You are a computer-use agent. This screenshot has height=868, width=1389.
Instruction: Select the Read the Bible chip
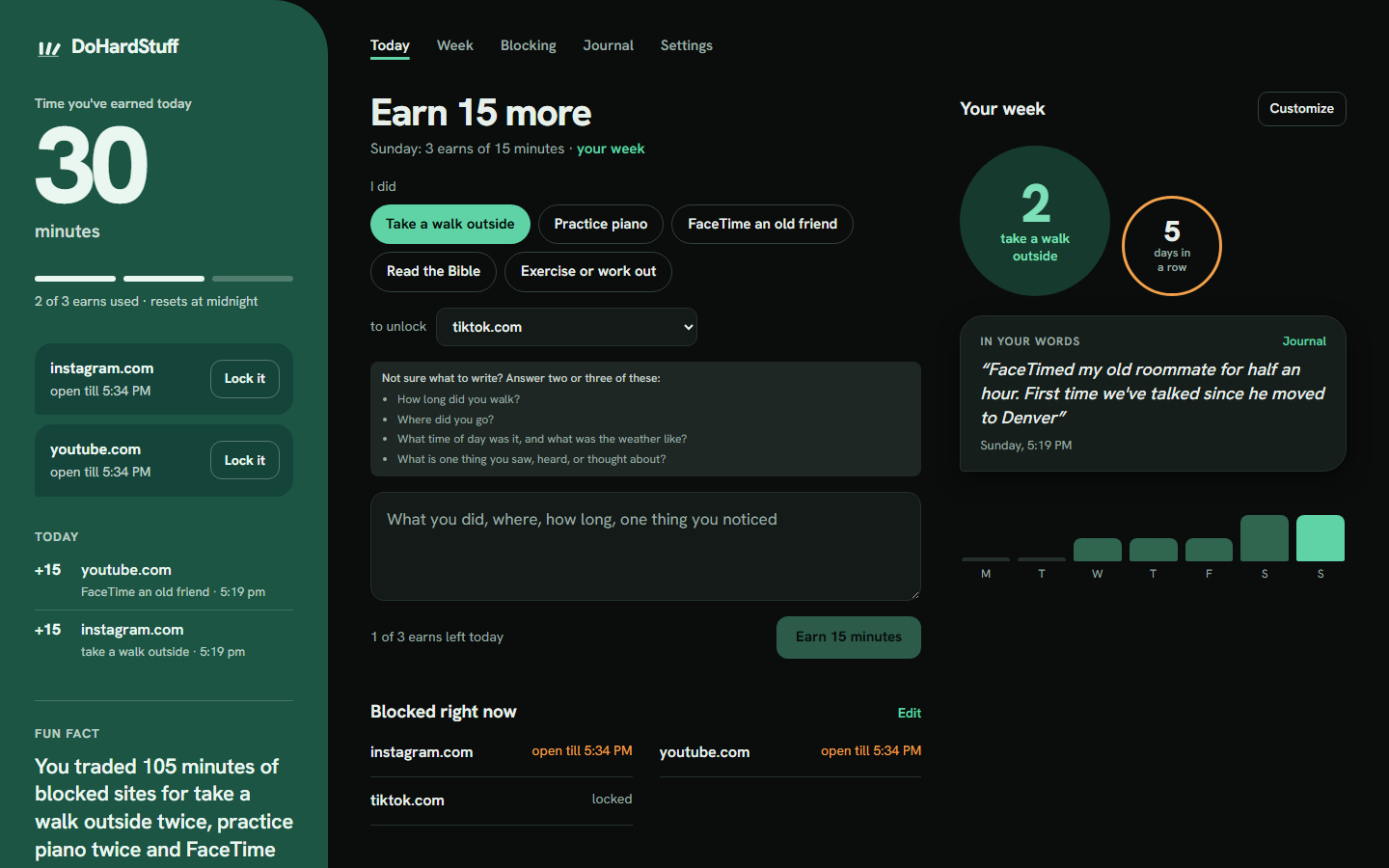point(433,272)
